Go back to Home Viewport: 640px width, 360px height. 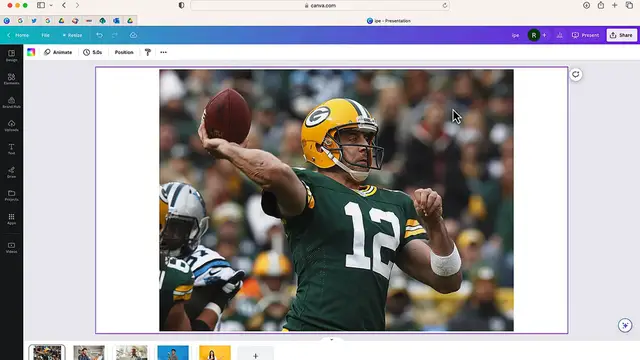(18, 35)
